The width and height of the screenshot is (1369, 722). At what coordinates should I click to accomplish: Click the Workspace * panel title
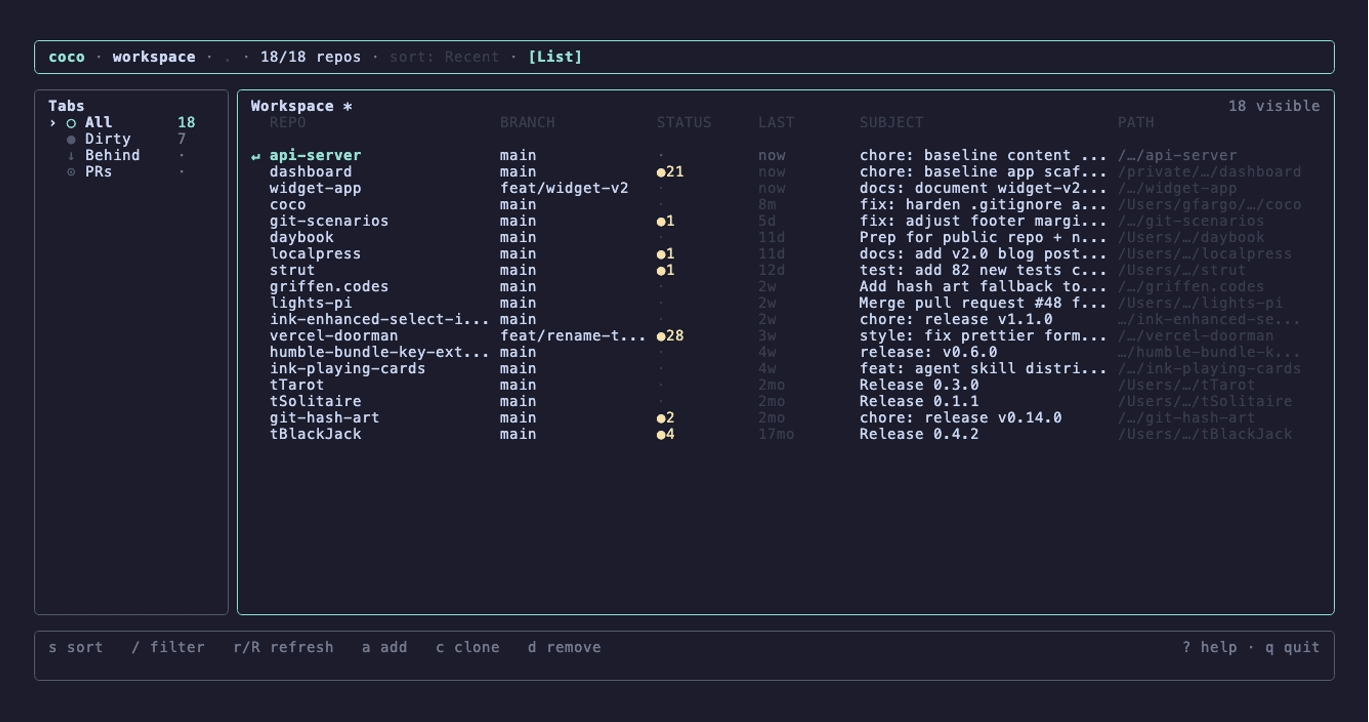click(x=301, y=106)
